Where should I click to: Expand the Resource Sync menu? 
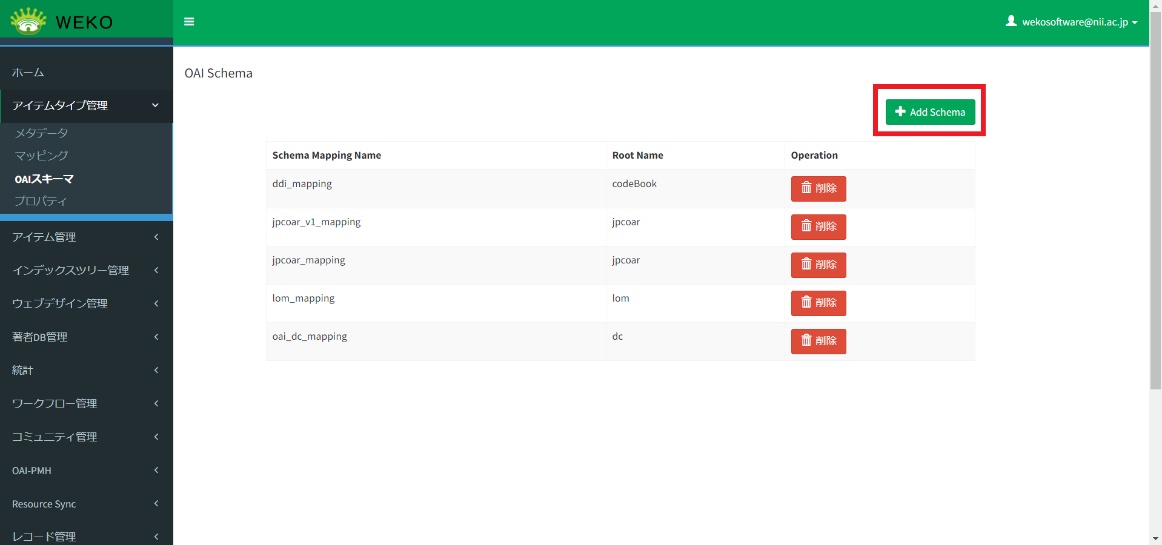(86, 504)
